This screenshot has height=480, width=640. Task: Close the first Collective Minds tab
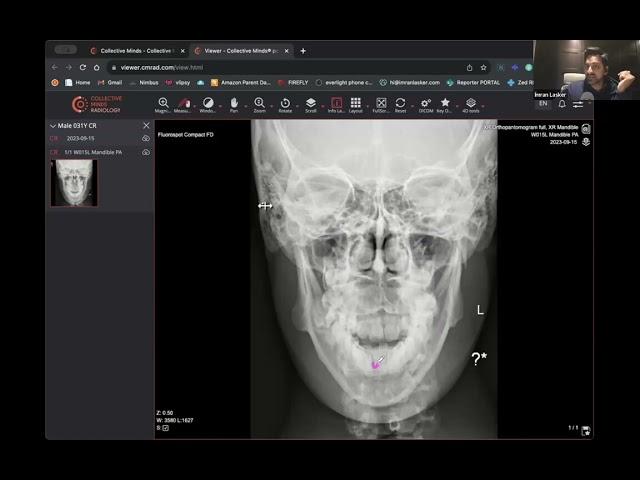coord(182,51)
